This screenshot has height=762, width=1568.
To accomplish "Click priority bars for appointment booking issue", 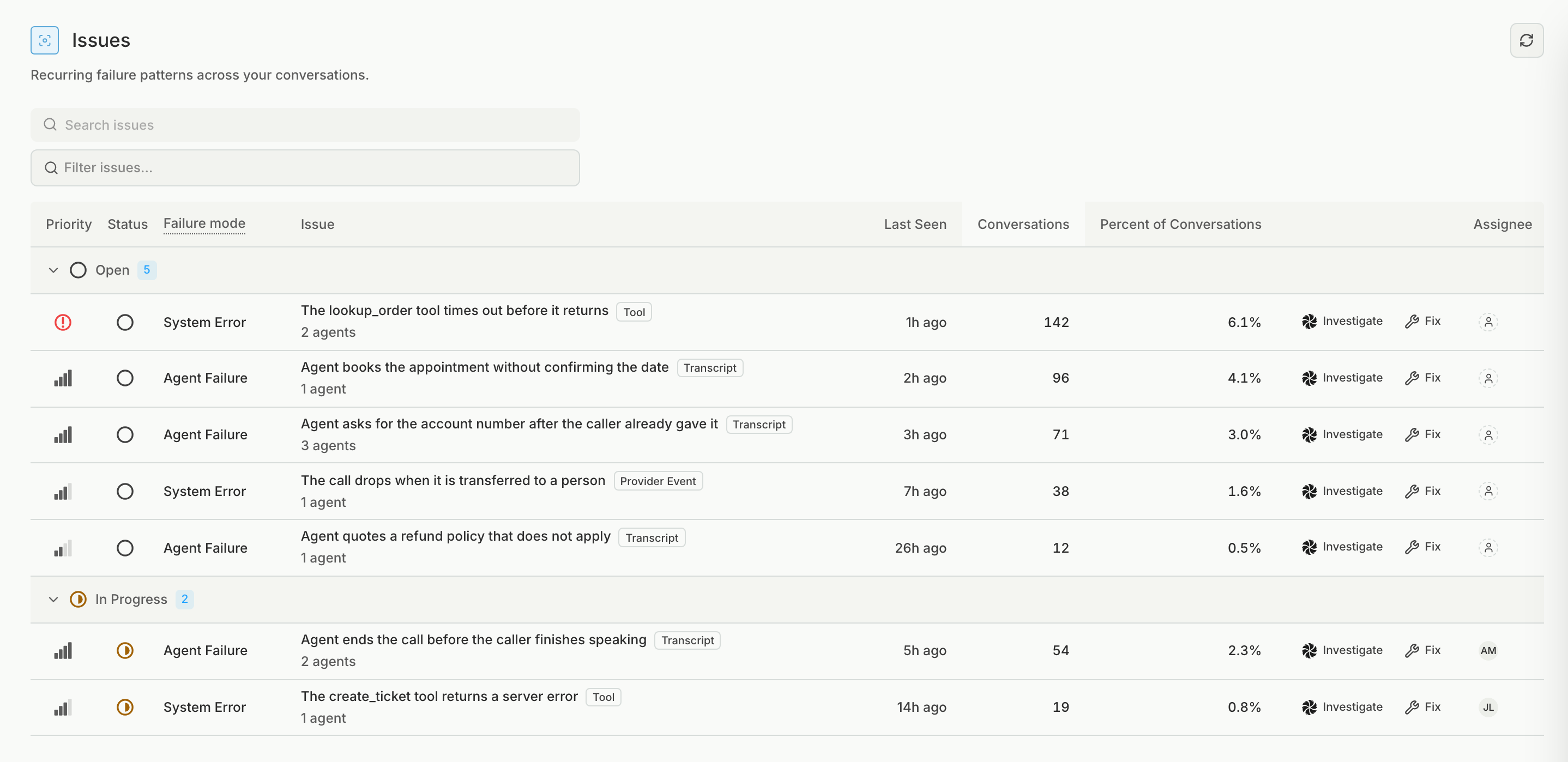I will [x=63, y=378].
